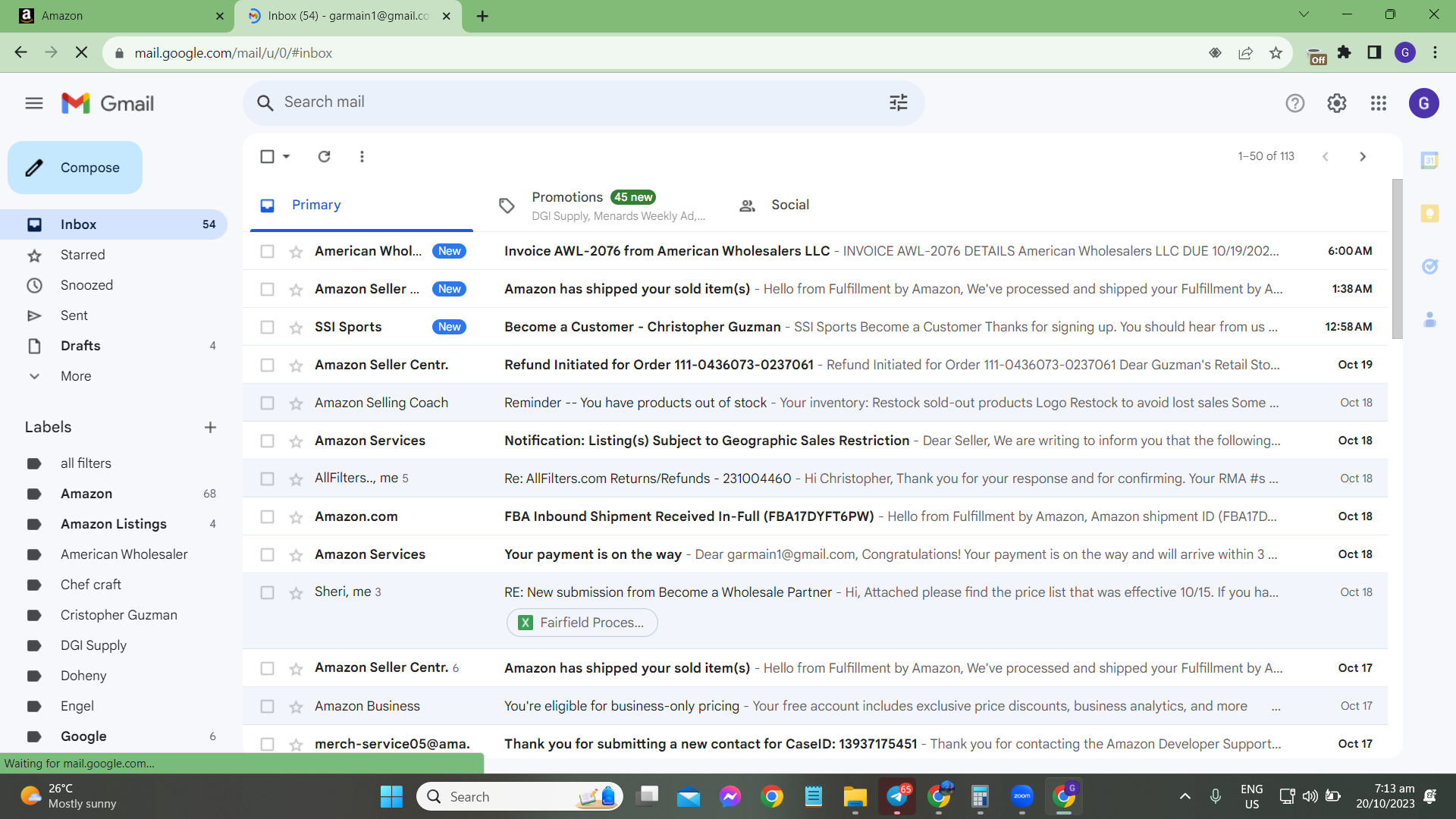Open File Explorer from the taskbar
This screenshot has height=819, width=1456.
pyautogui.click(x=855, y=796)
